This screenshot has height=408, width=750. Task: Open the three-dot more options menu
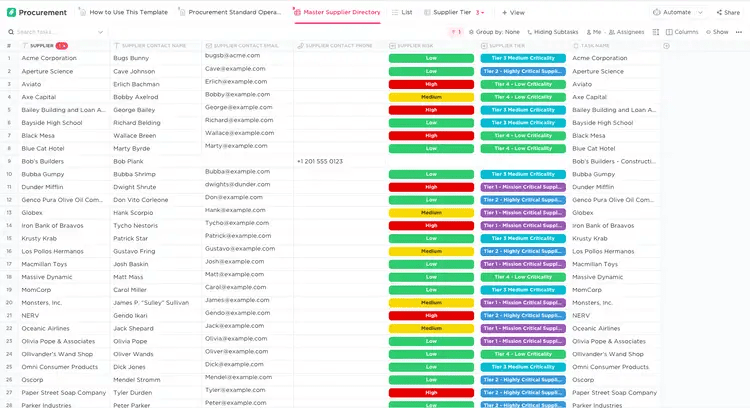[x=739, y=32]
